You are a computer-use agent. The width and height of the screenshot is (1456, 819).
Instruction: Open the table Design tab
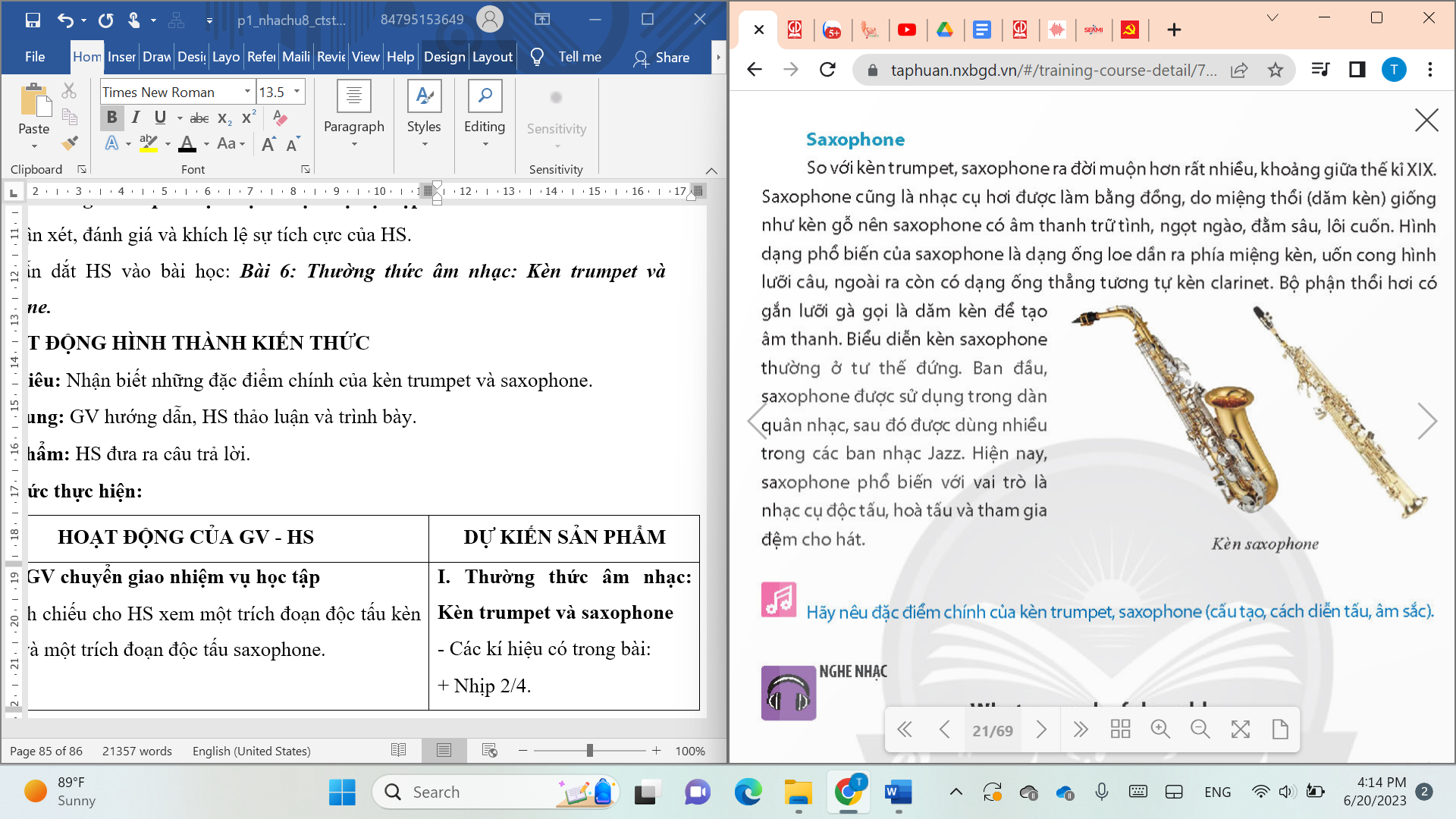point(444,57)
